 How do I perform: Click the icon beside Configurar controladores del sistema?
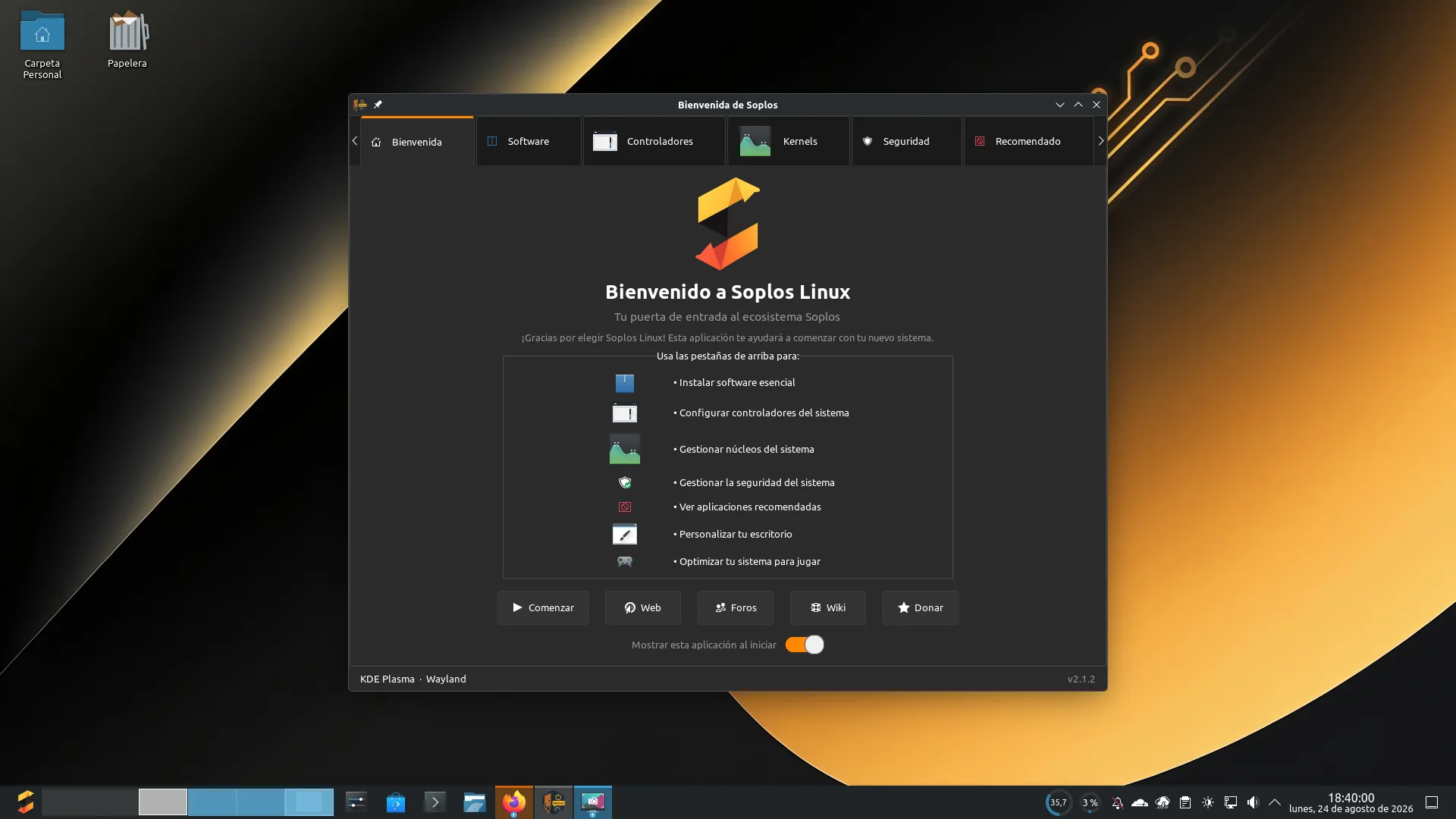[625, 413]
